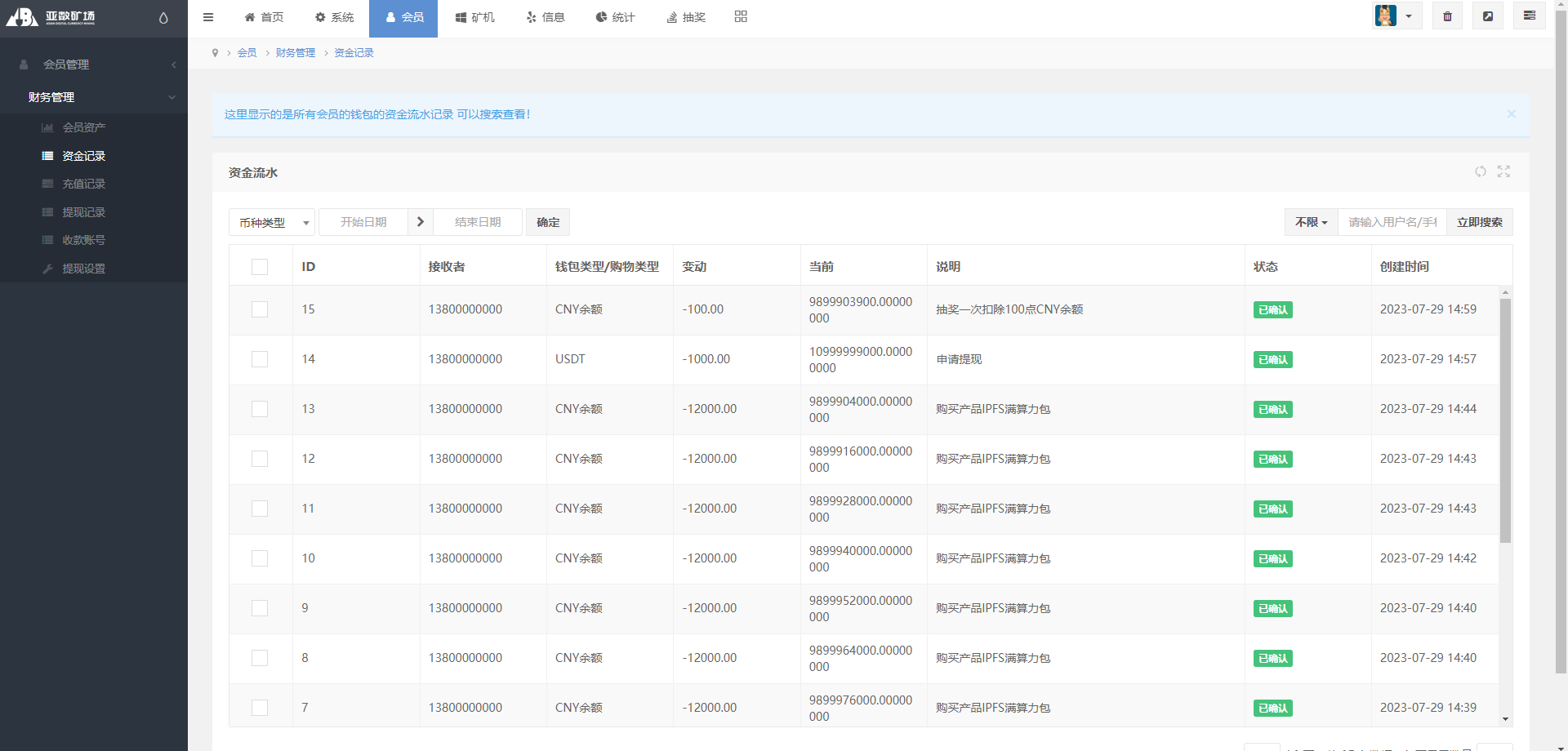Toggle the select-all checkbox in table header
Viewport: 1568px width, 751px height.
[260, 267]
